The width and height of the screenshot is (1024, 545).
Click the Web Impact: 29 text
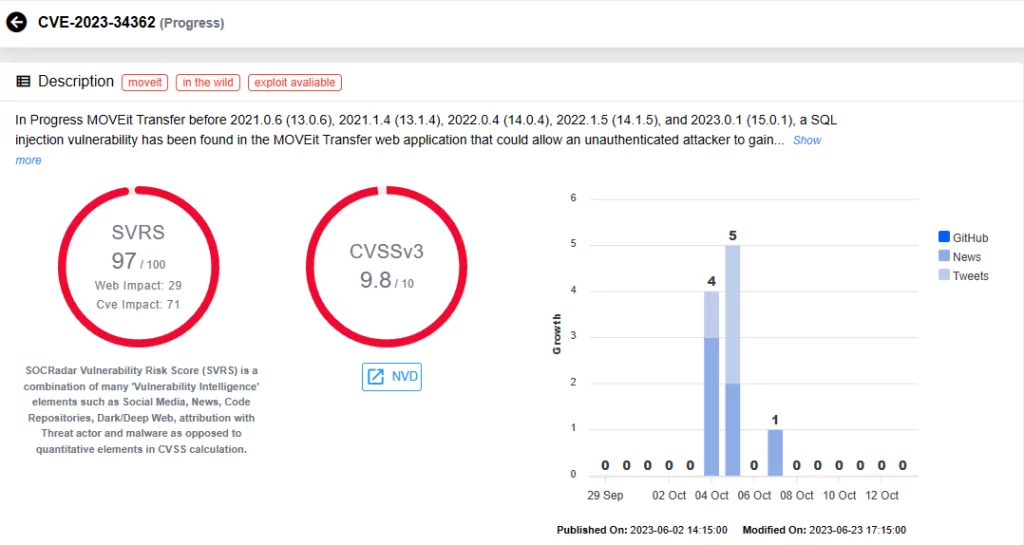point(138,285)
